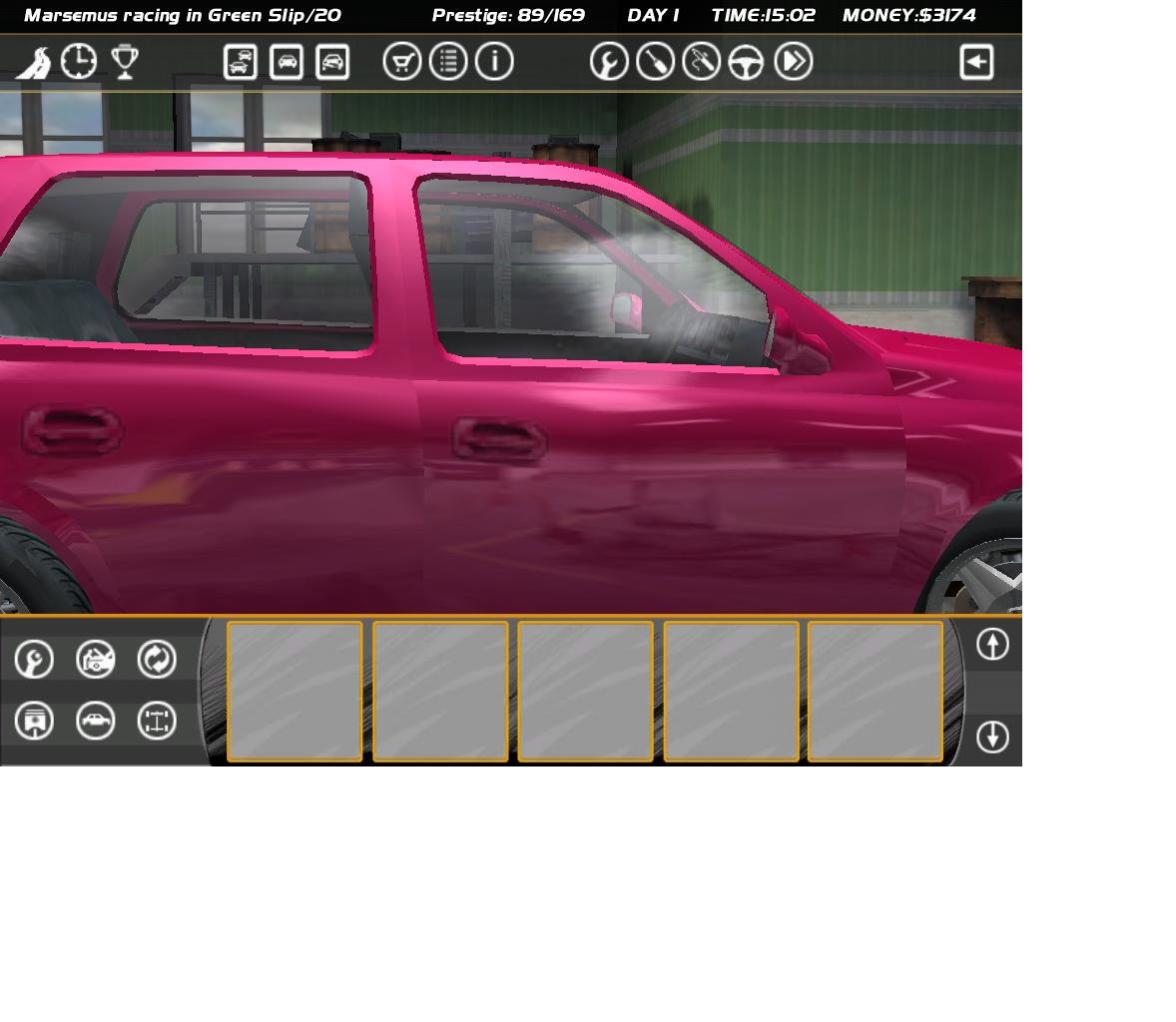
Task: Click the 'Prestige: 89/169' text
Action: [508, 15]
